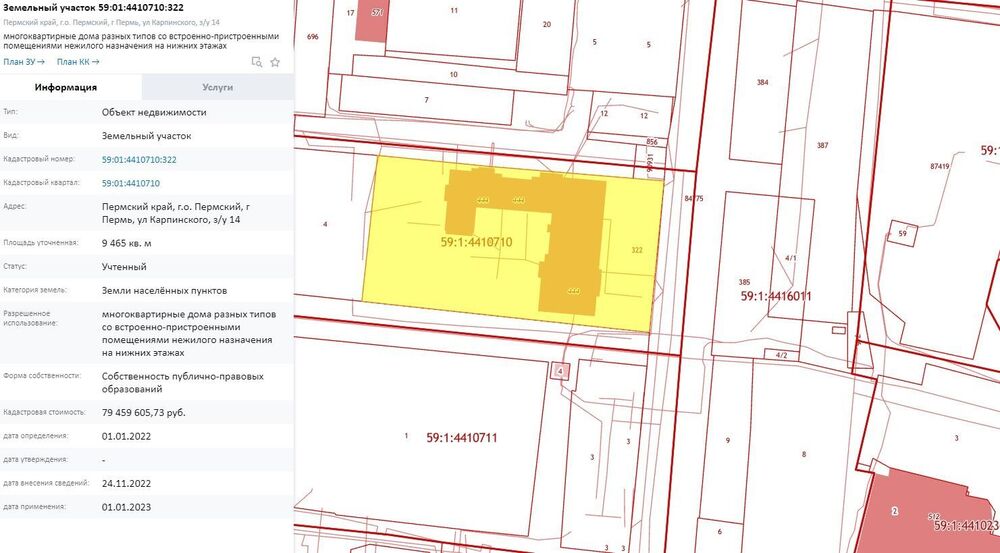Screen dimensions: 1000x553
Task: Open the План ЗУ link
Action: tap(24, 62)
